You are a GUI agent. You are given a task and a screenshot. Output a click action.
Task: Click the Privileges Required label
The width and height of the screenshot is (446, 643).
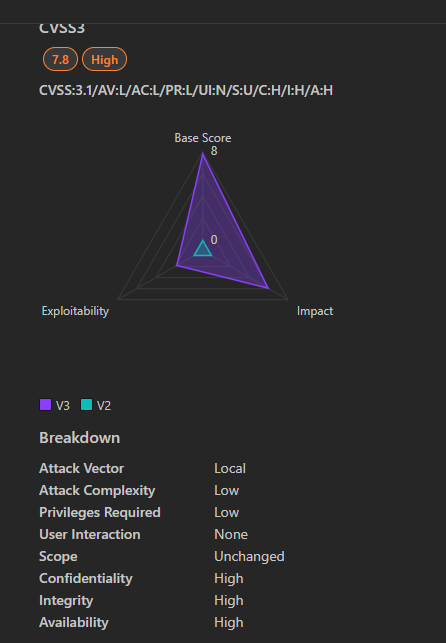point(100,513)
